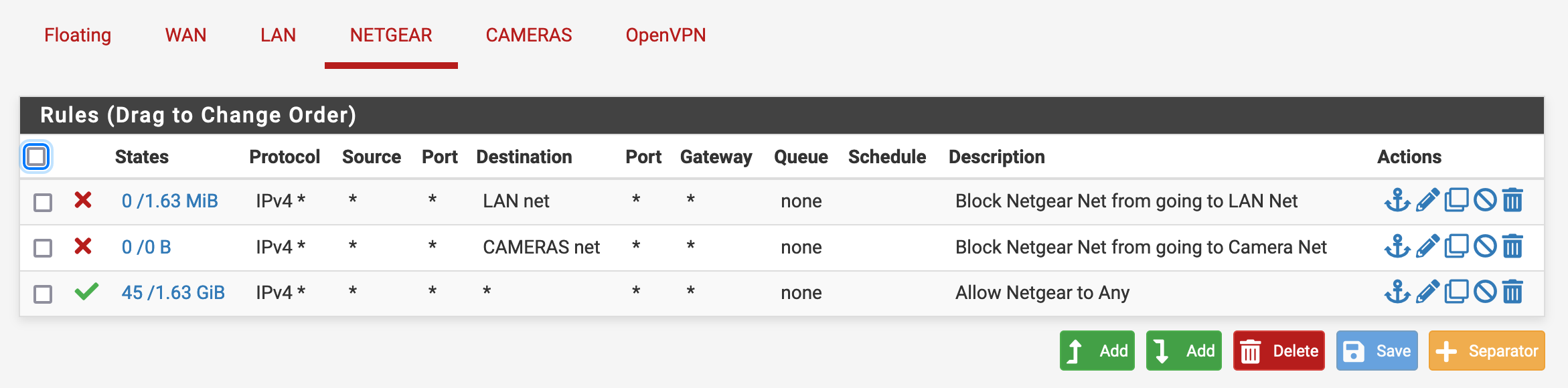Viewport: 1568px width, 388px height.
Task: Check the LAN net rule checkbox
Action: pyautogui.click(x=43, y=202)
